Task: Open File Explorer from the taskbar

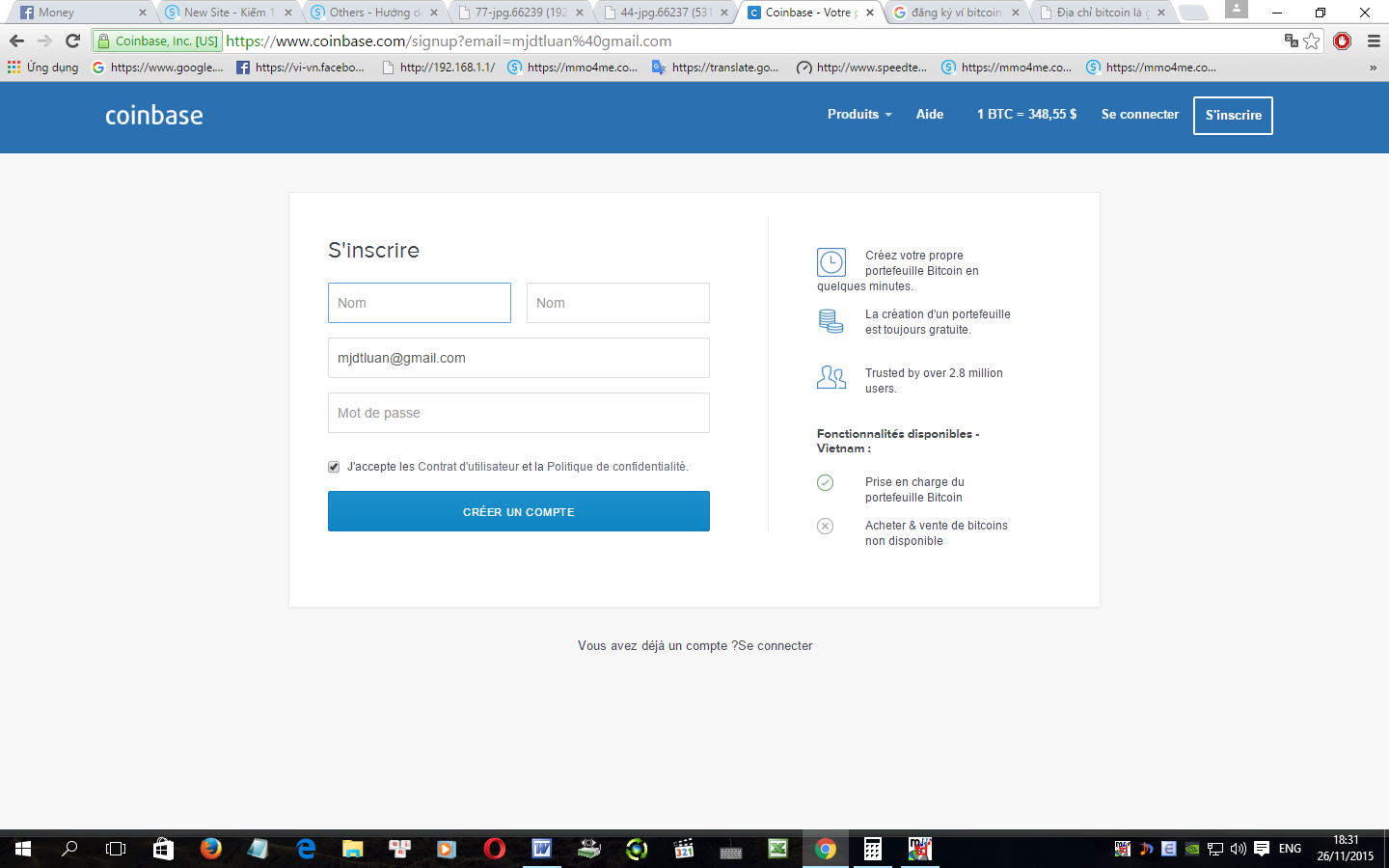Action: (x=352, y=849)
